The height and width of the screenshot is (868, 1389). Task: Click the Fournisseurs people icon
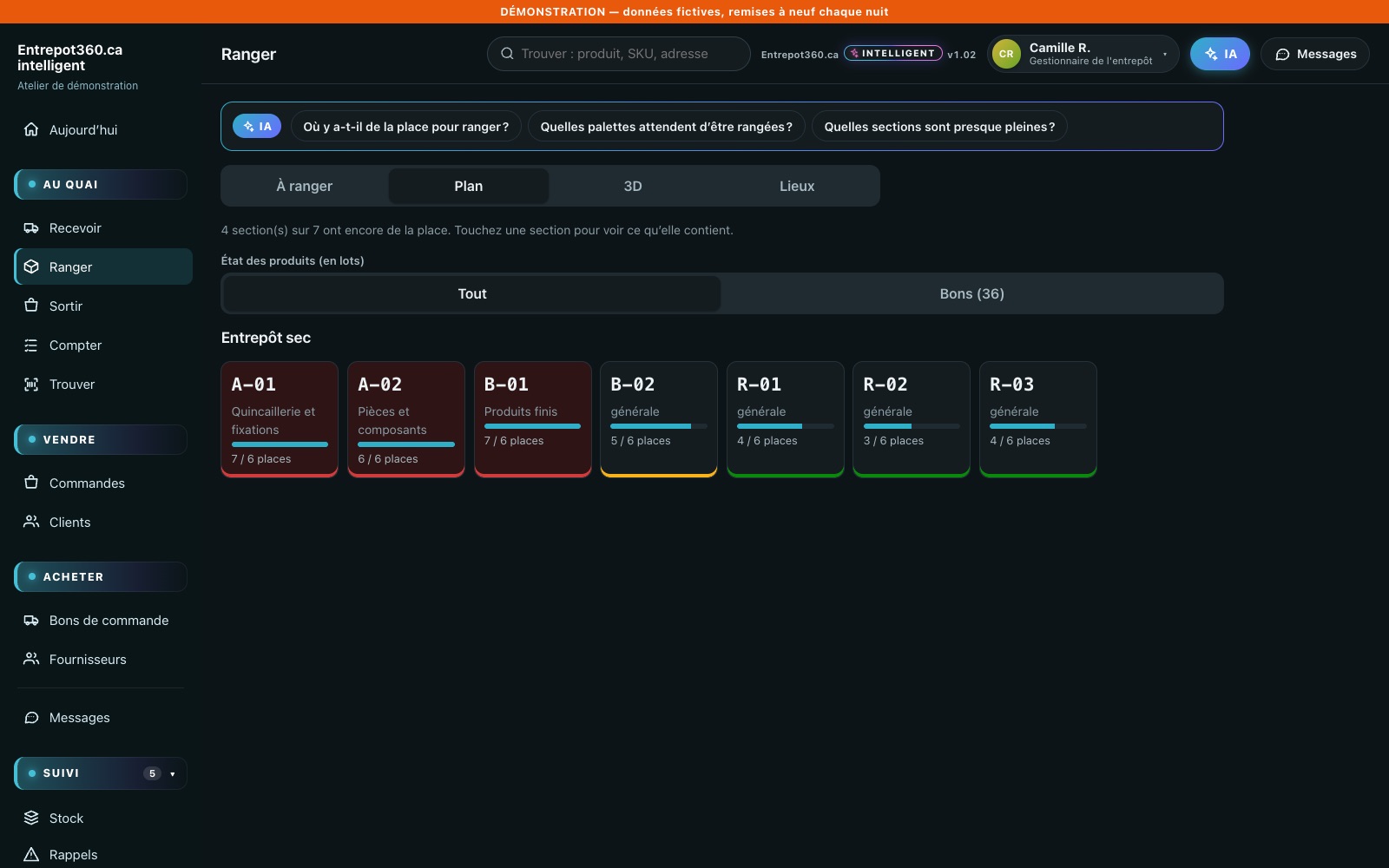click(31, 659)
